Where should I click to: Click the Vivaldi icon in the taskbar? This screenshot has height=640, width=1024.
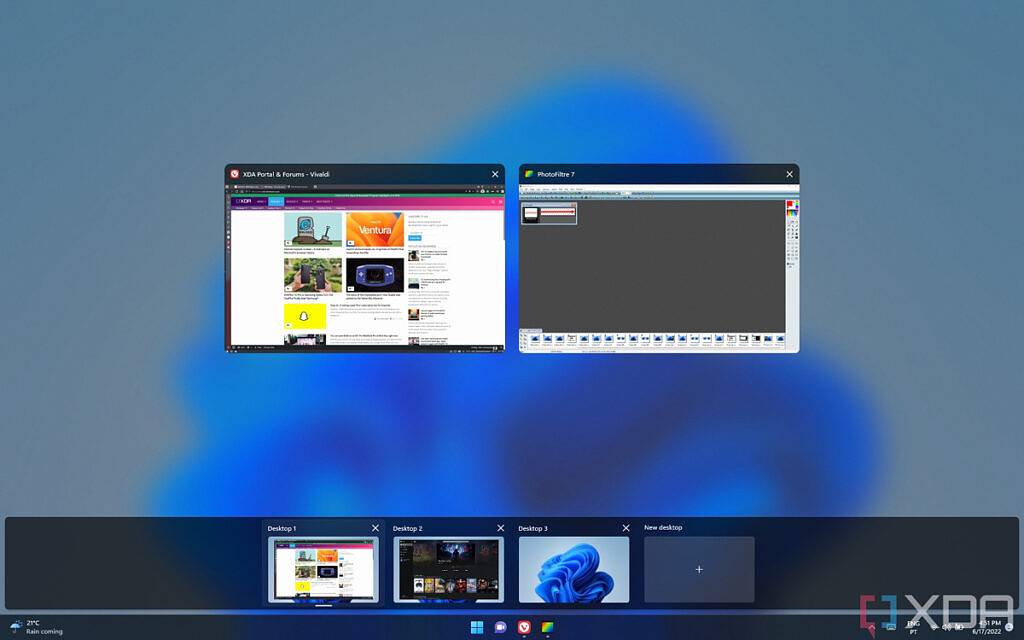click(x=524, y=627)
